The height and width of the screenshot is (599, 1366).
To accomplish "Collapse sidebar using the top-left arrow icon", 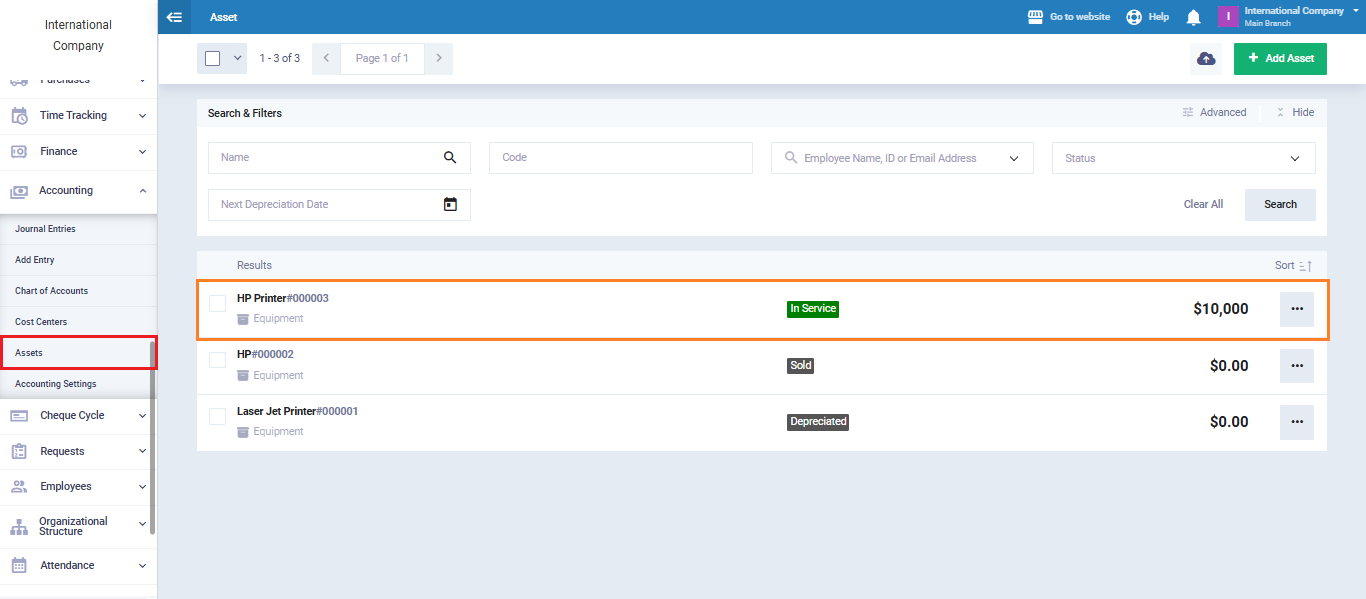I will [174, 17].
